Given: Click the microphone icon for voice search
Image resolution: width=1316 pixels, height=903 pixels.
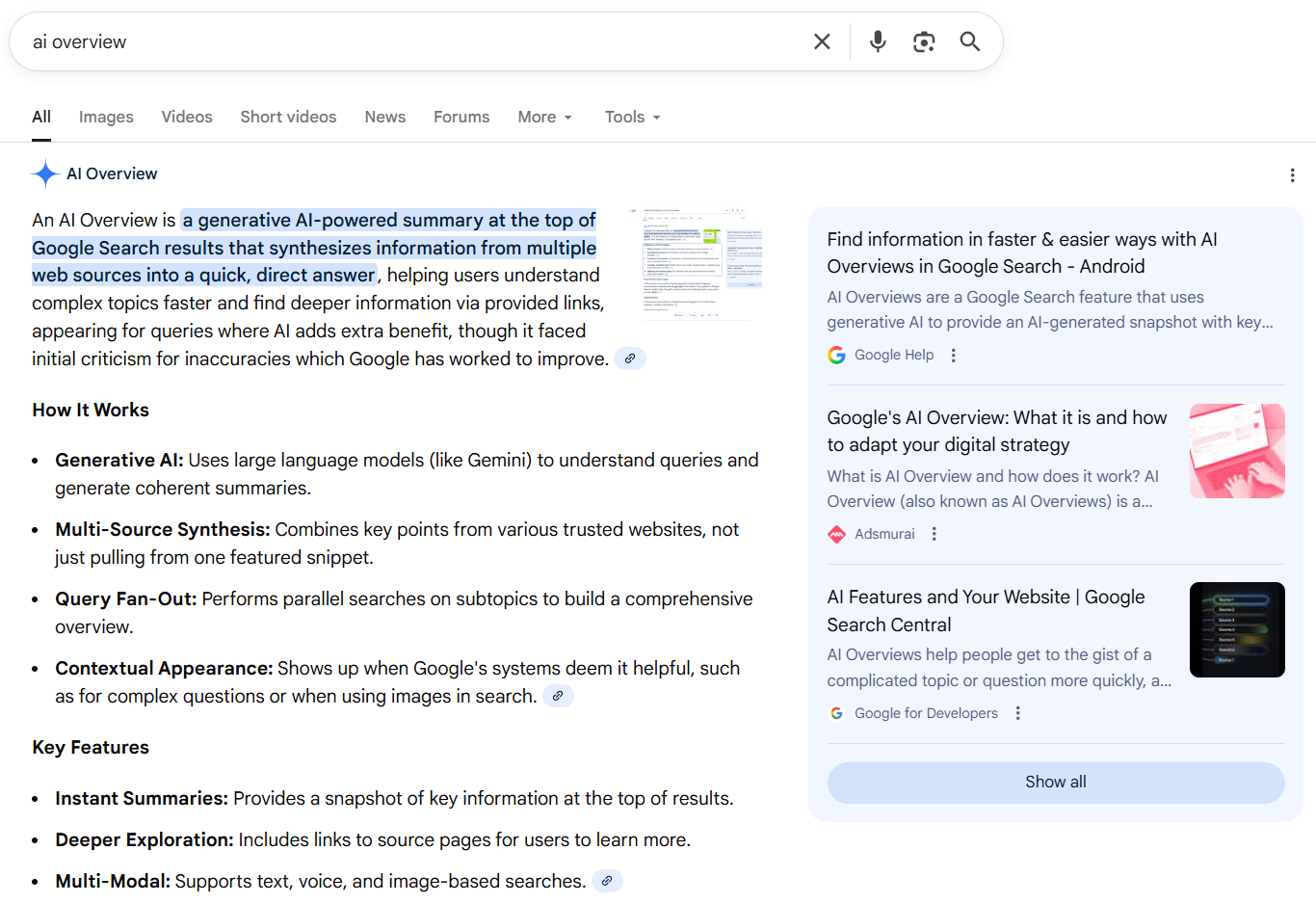Looking at the screenshot, I should pyautogui.click(x=877, y=41).
